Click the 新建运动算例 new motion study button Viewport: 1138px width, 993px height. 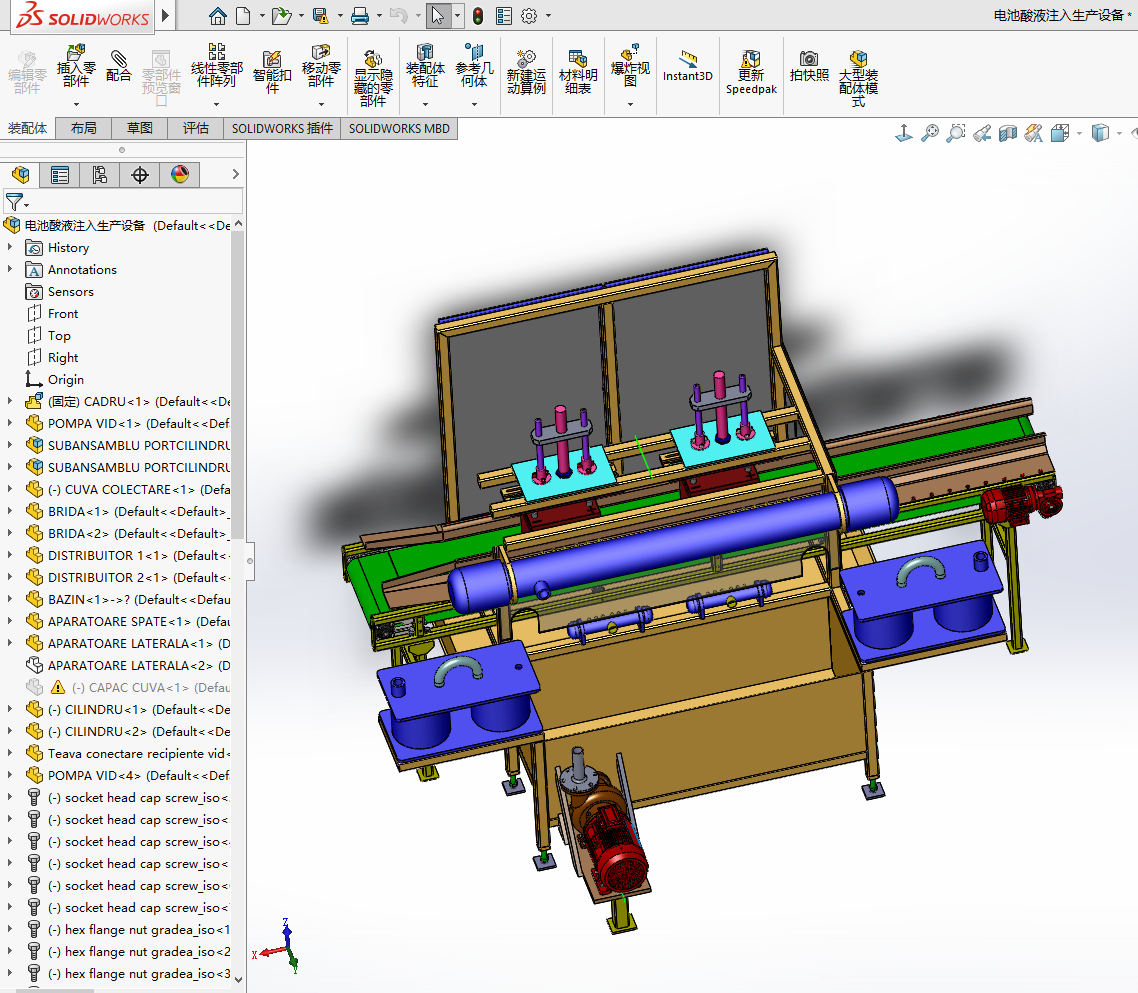[526, 72]
